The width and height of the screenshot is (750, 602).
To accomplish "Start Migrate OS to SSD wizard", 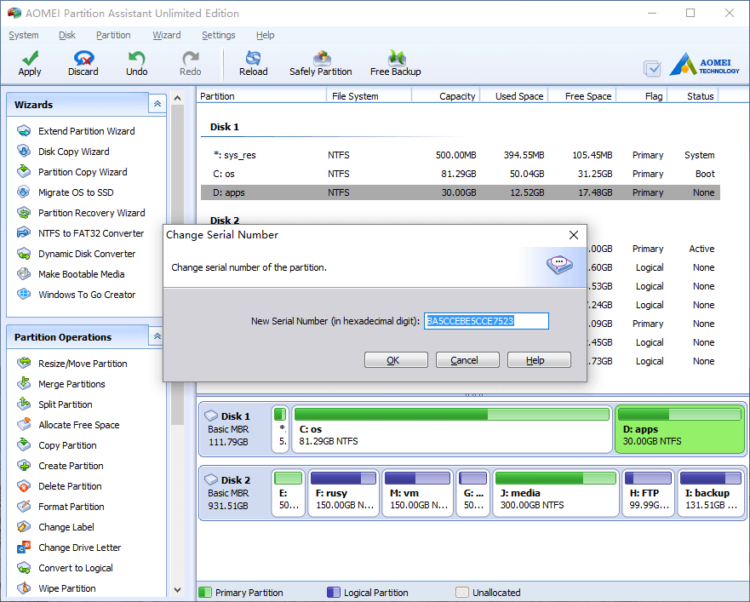I will [75, 192].
